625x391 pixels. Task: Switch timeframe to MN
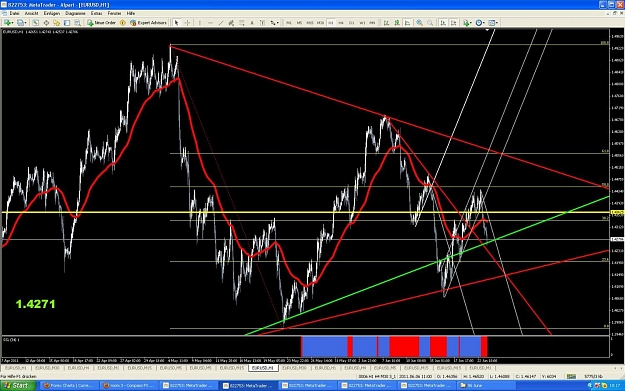click(372, 23)
